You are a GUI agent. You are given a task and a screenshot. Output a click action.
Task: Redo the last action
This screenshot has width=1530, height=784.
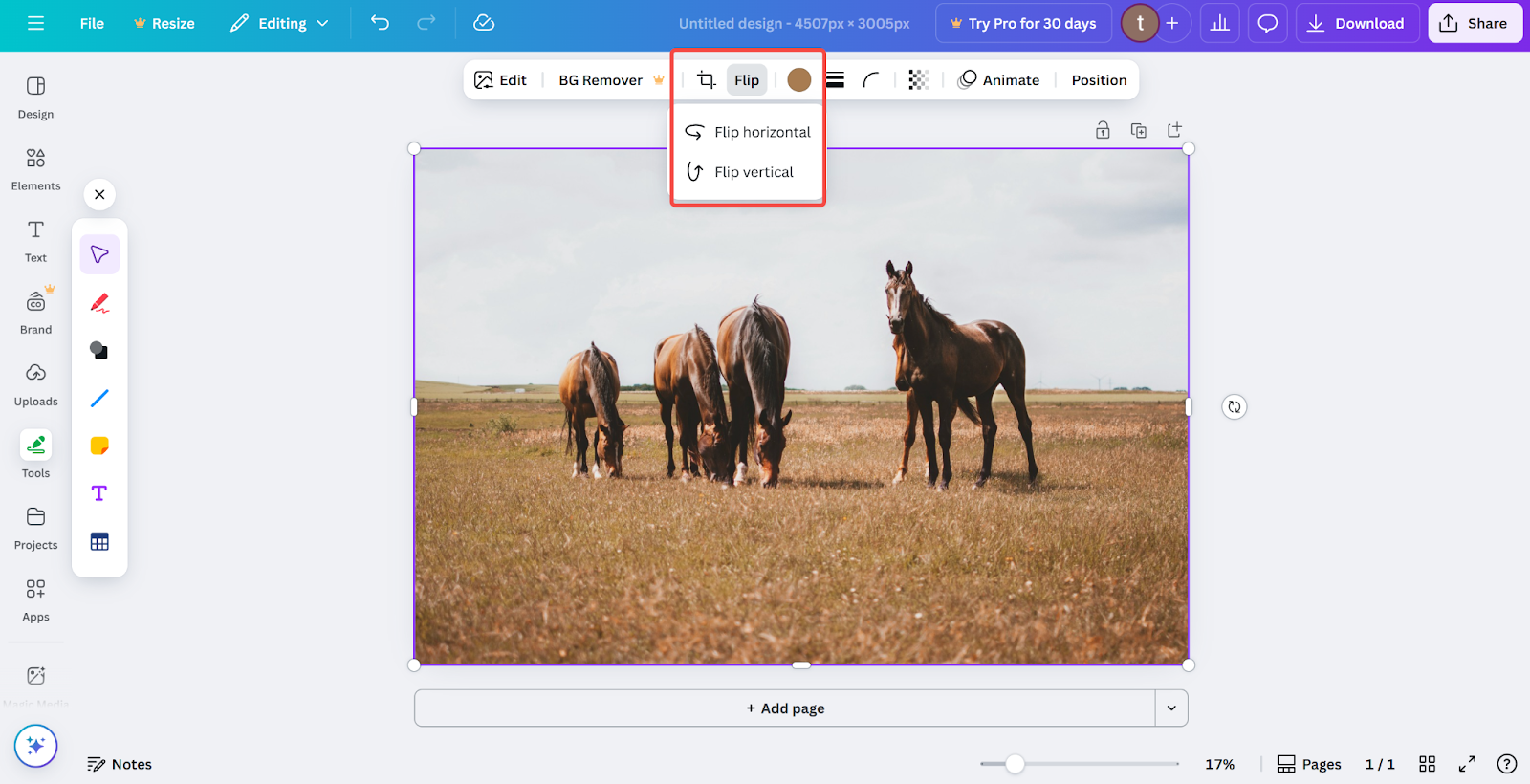point(426,23)
